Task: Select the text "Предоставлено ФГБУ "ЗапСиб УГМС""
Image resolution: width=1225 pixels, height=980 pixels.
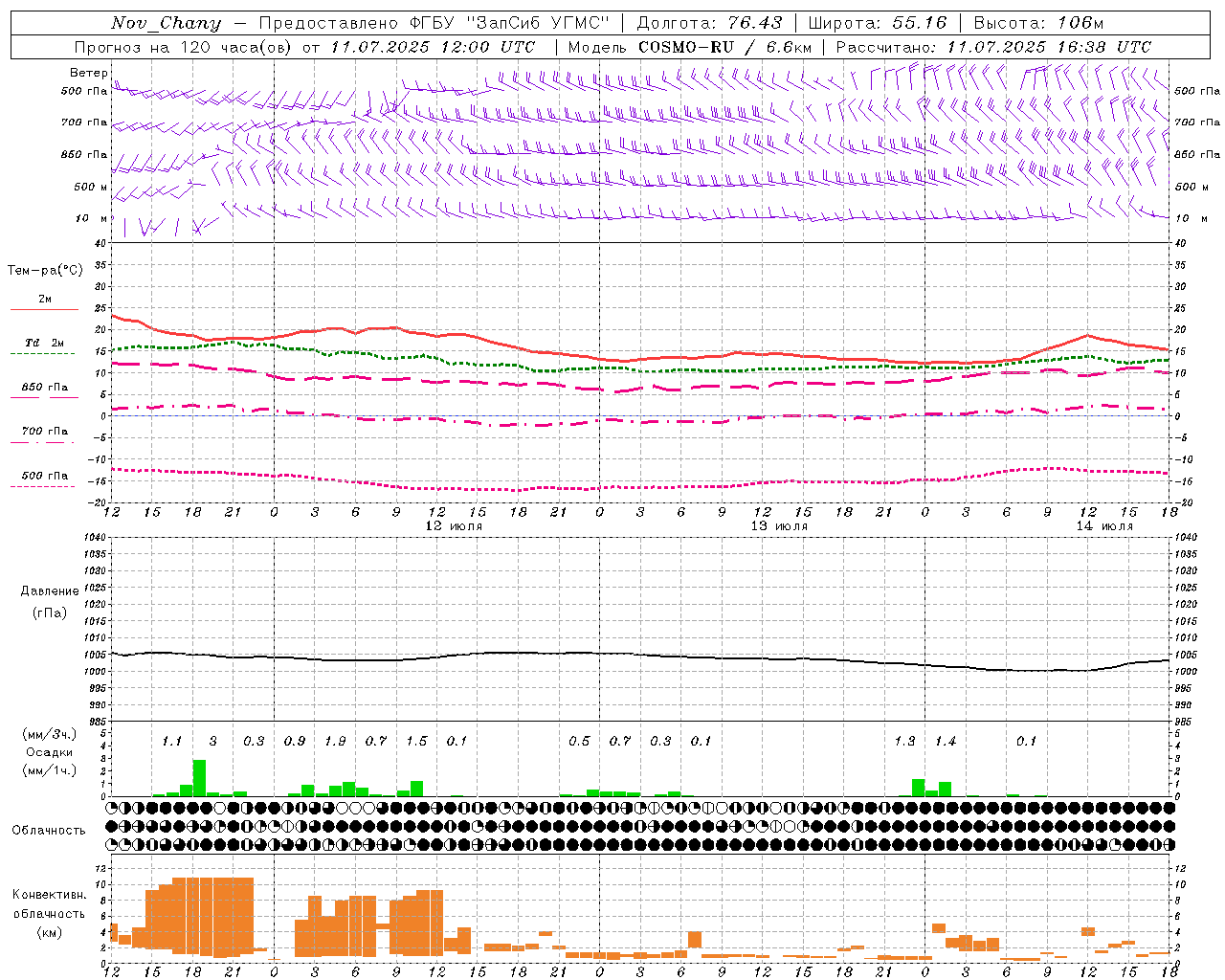Action: click(434, 23)
